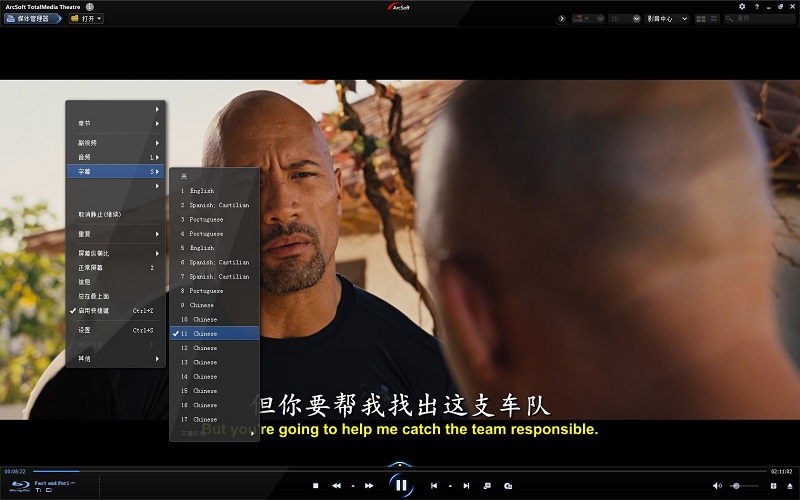
Task: Select 正常屏幕 menu entry
Action: click(x=116, y=267)
